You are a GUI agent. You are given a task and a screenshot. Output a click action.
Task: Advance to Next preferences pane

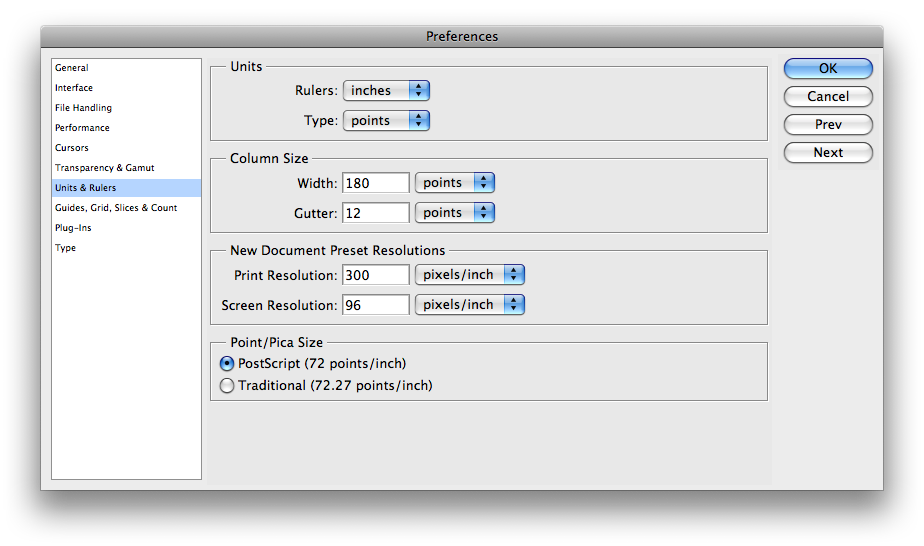828,153
